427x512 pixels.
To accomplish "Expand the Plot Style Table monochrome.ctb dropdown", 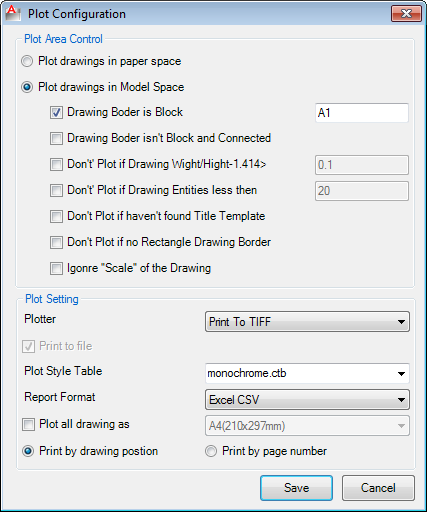I will point(307,373).
